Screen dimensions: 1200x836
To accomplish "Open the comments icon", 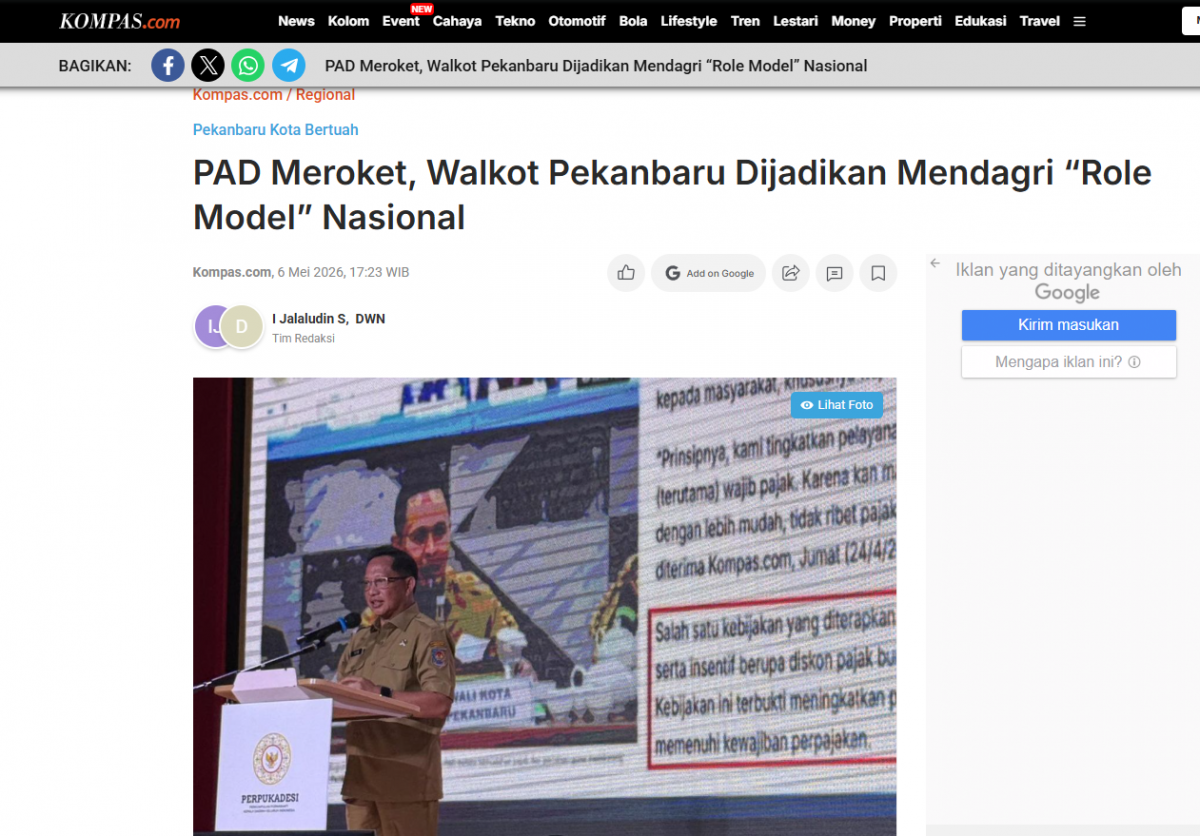I will pos(834,273).
